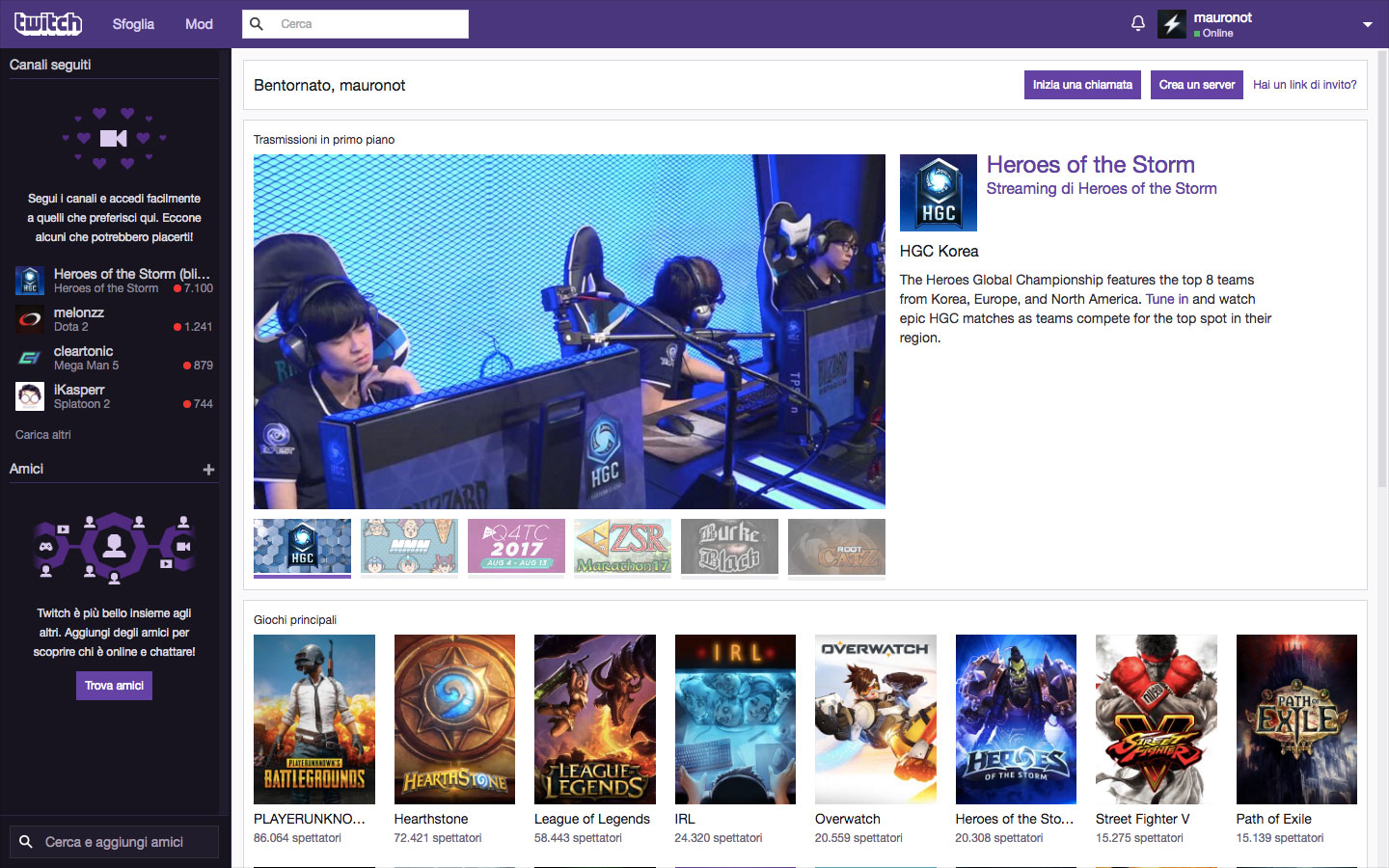Click the melonzz channel name
1389x868 pixels.
[x=79, y=312]
